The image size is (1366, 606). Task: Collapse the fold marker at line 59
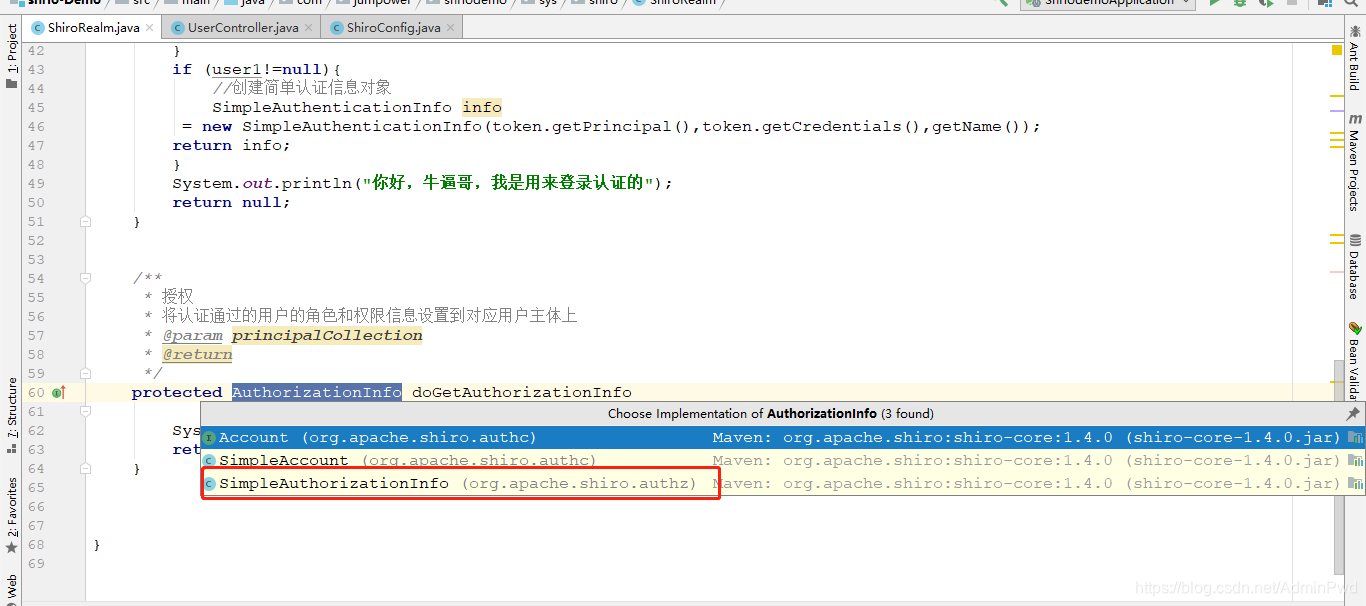[85, 373]
